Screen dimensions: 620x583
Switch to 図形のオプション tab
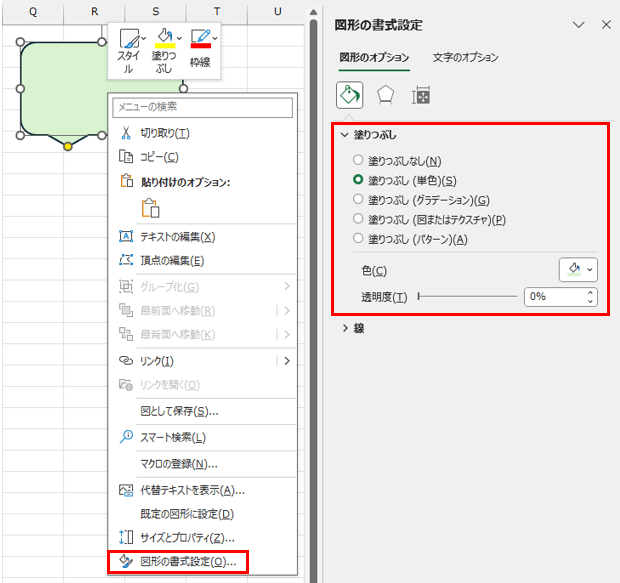point(374,58)
